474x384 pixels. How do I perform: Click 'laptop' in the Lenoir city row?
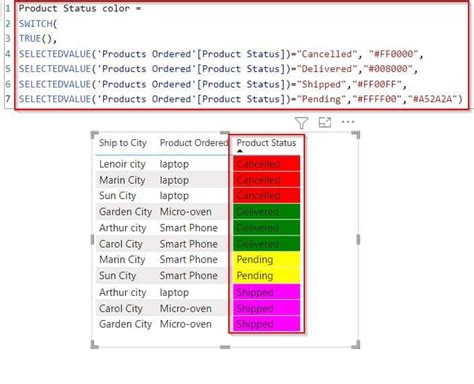(x=174, y=164)
